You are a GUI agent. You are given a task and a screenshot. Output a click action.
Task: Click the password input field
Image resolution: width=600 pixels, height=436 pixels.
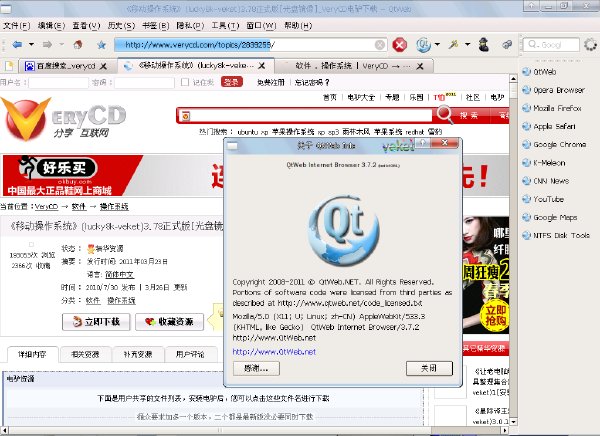144,83
